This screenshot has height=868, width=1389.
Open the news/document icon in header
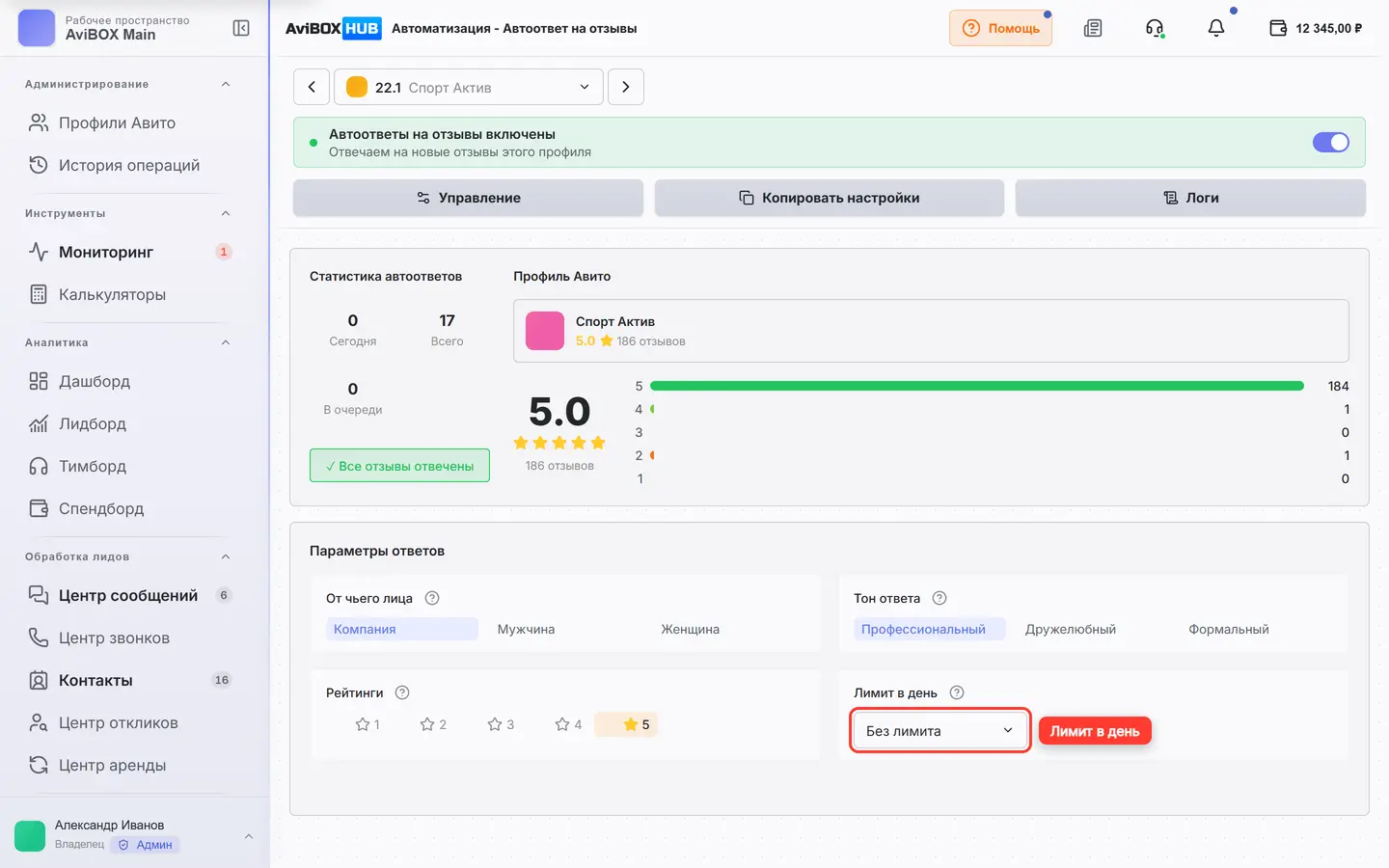(1093, 28)
